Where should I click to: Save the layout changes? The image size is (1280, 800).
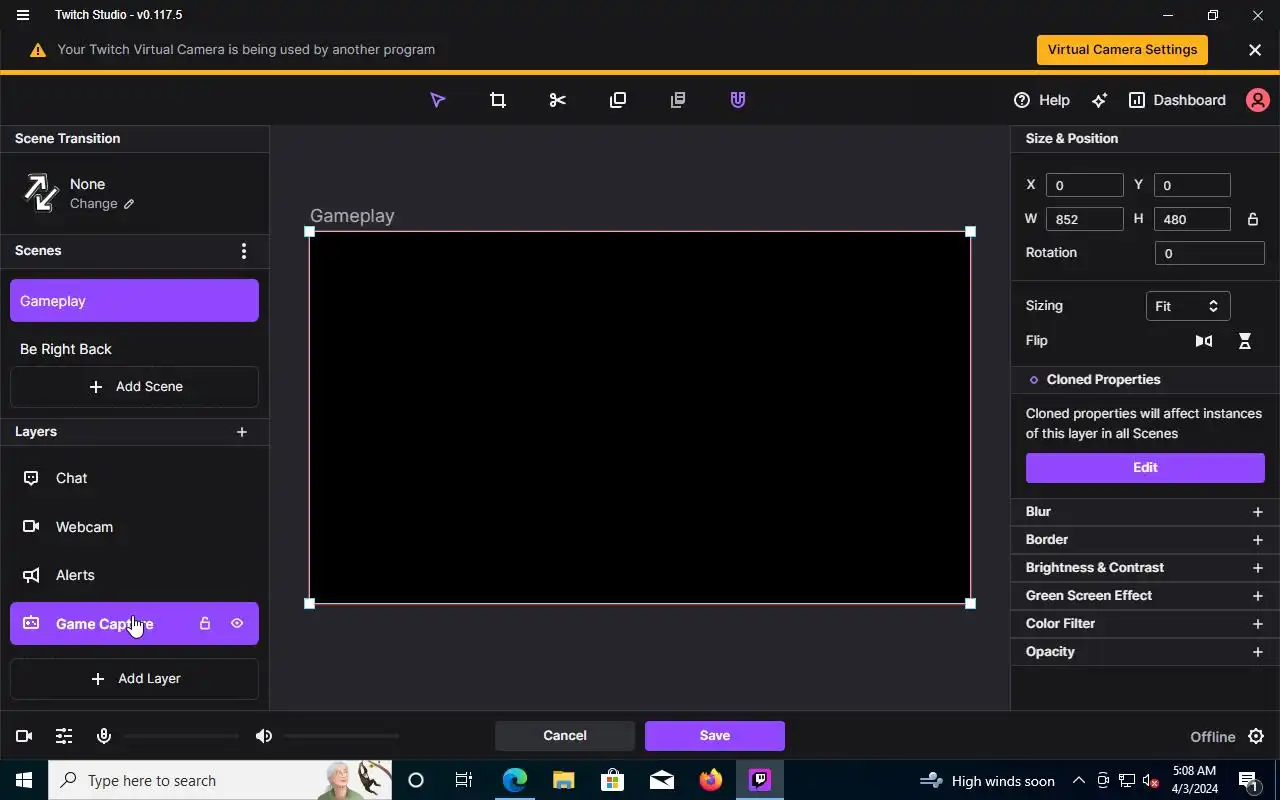coord(715,736)
